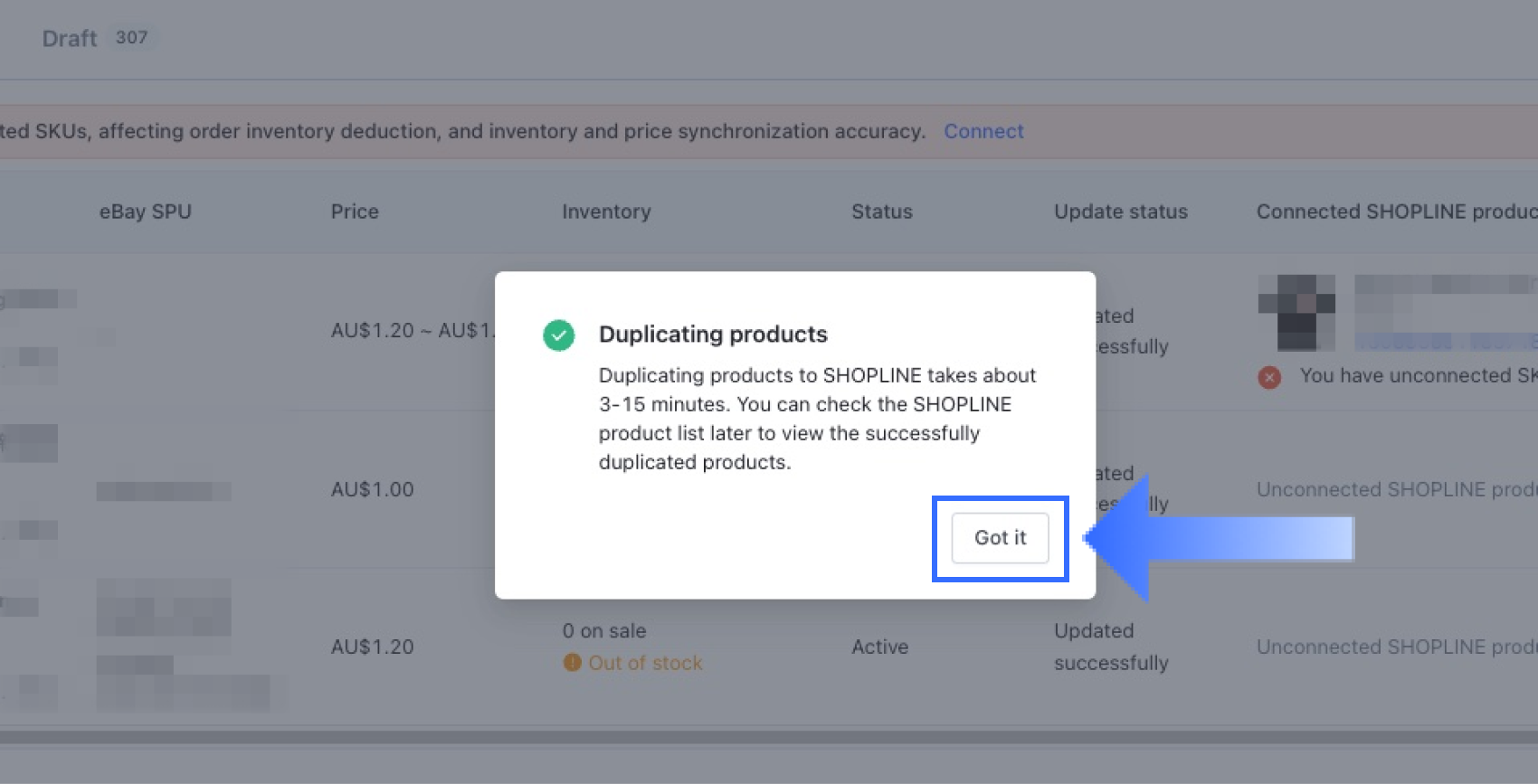Image resolution: width=1538 pixels, height=784 pixels.
Task: Click the Inventory column header
Action: coord(606,212)
